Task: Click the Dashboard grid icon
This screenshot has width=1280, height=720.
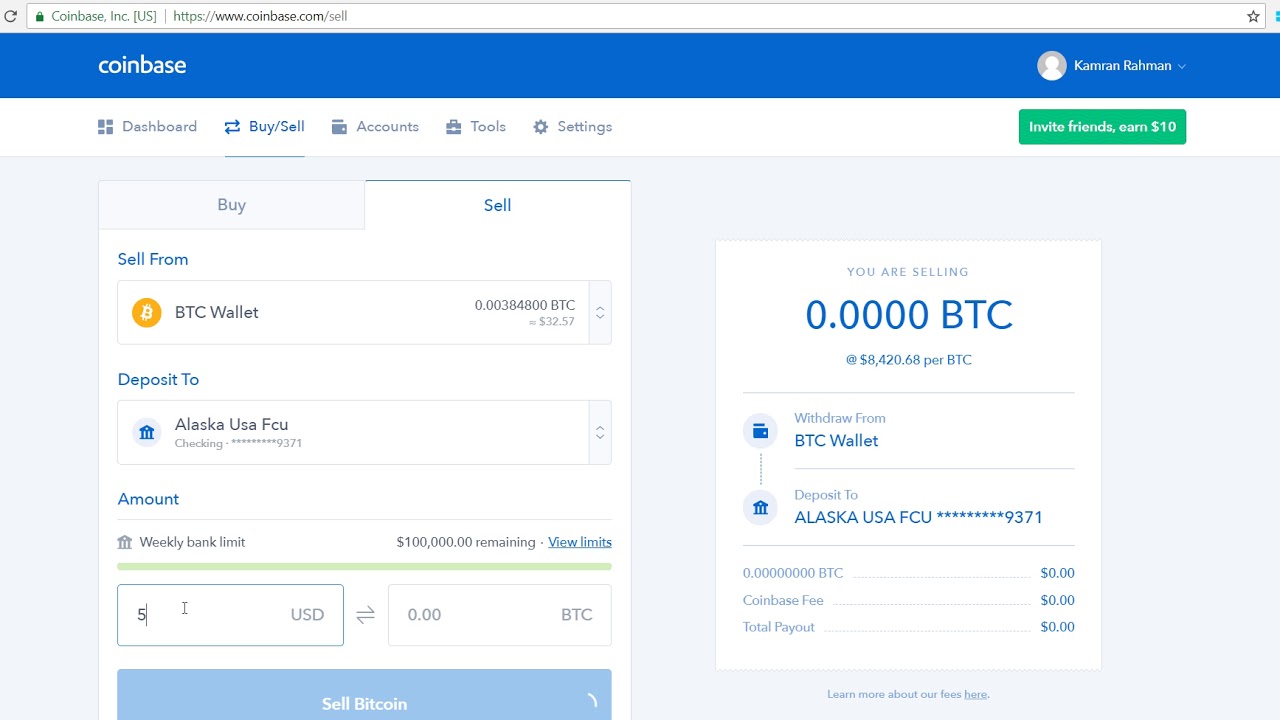Action: click(105, 127)
